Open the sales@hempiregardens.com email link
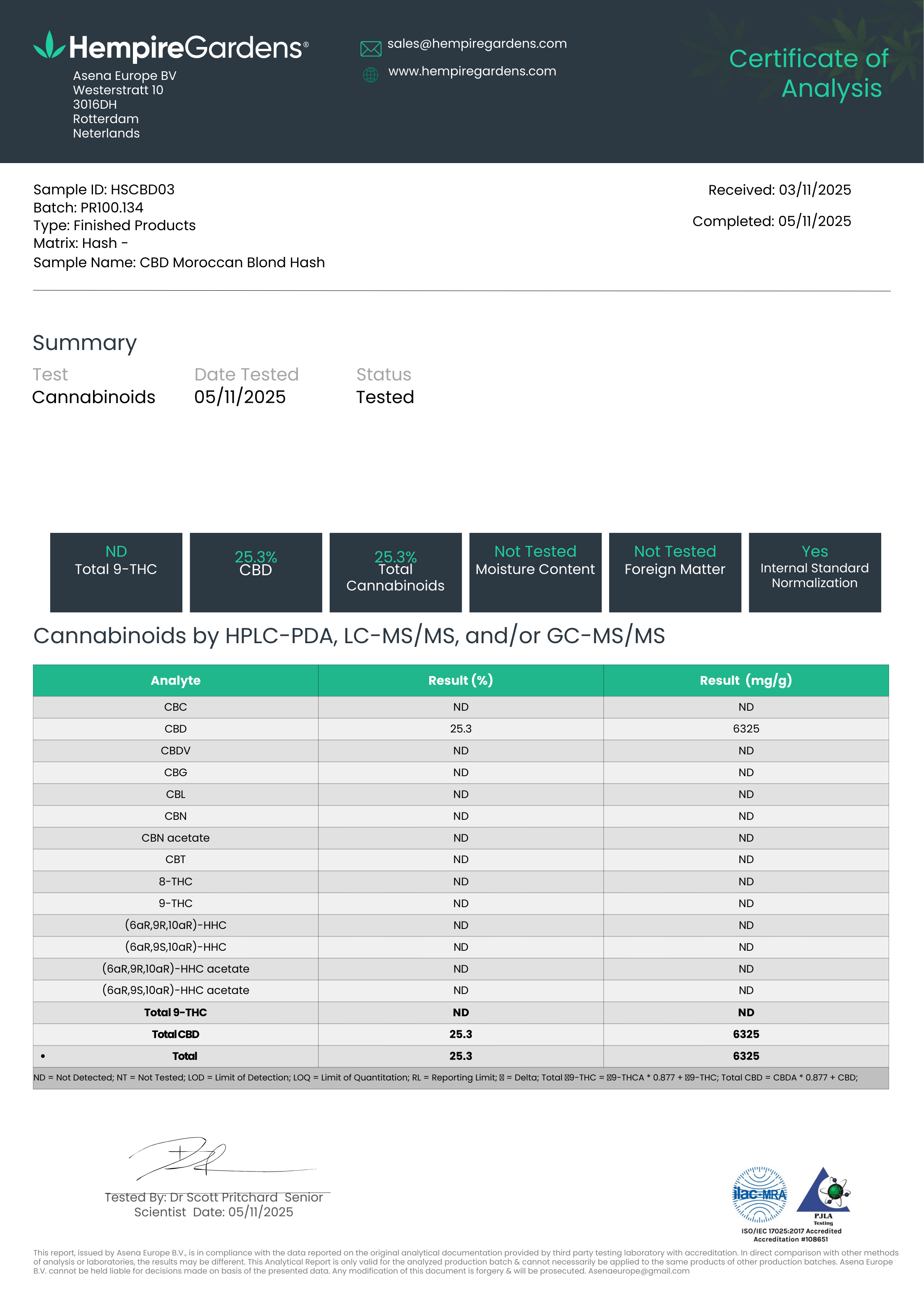924x1309 pixels. [x=477, y=44]
